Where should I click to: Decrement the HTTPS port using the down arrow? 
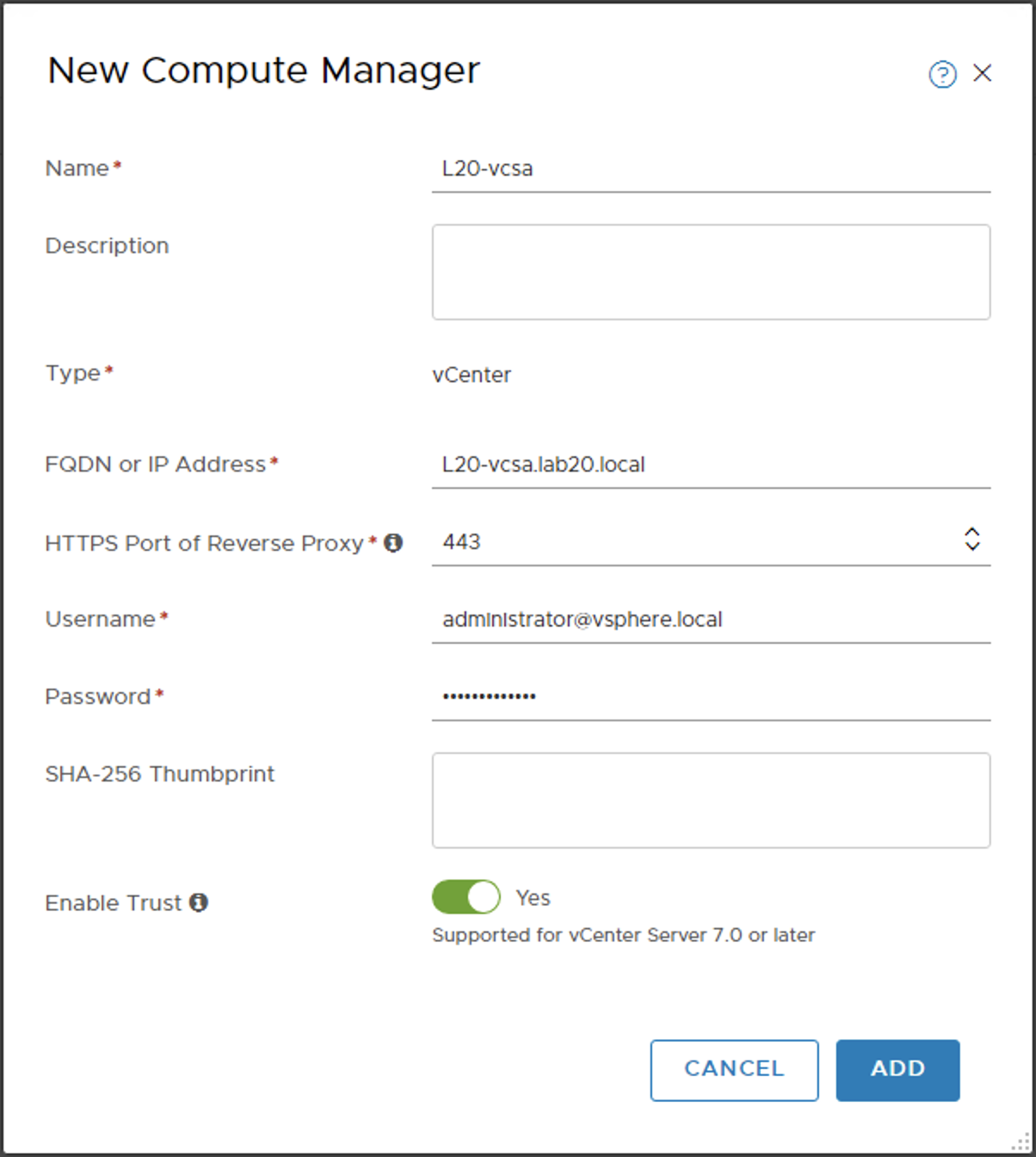click(971, 548)
